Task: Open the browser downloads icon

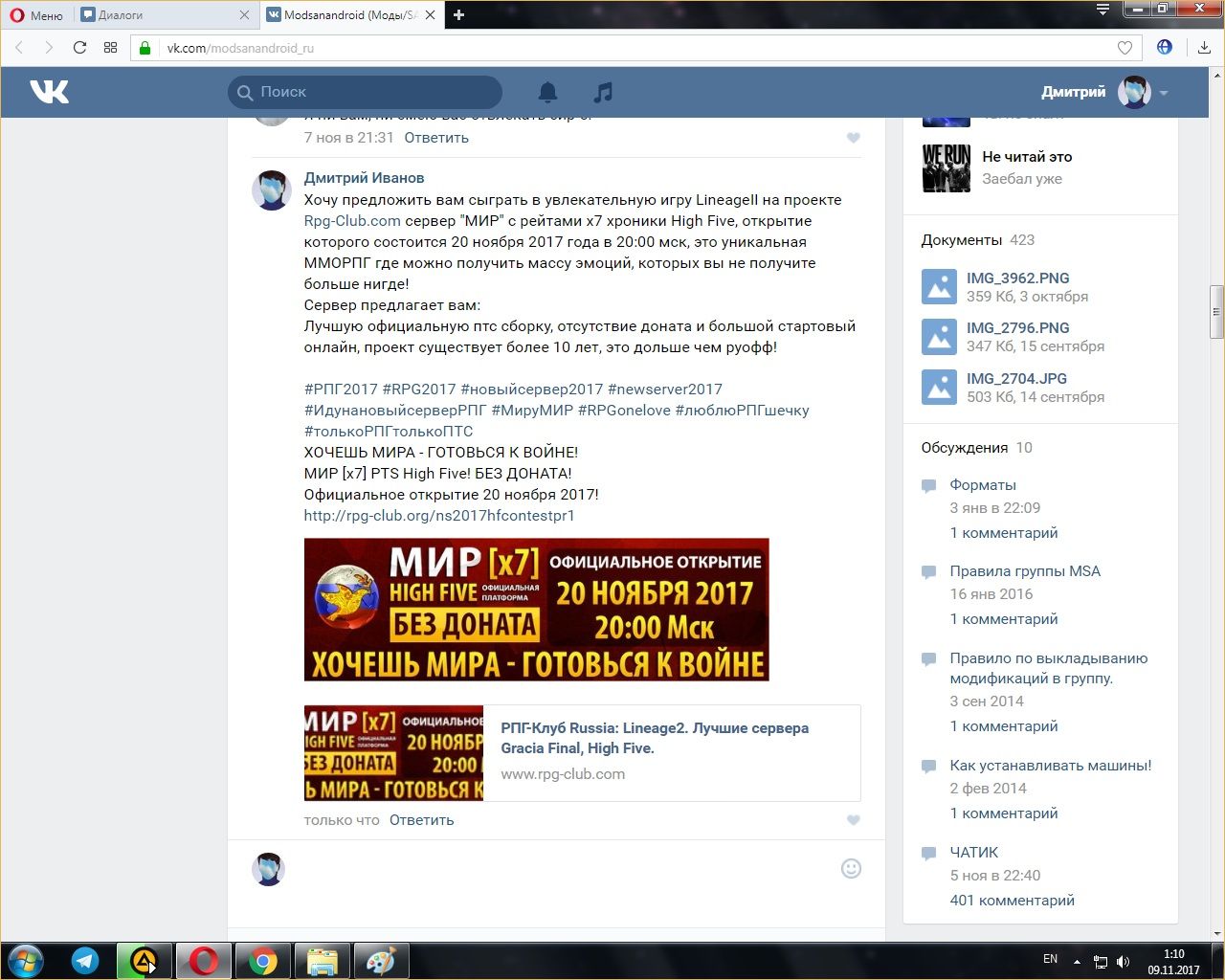Action: [x=1204, y=48]
